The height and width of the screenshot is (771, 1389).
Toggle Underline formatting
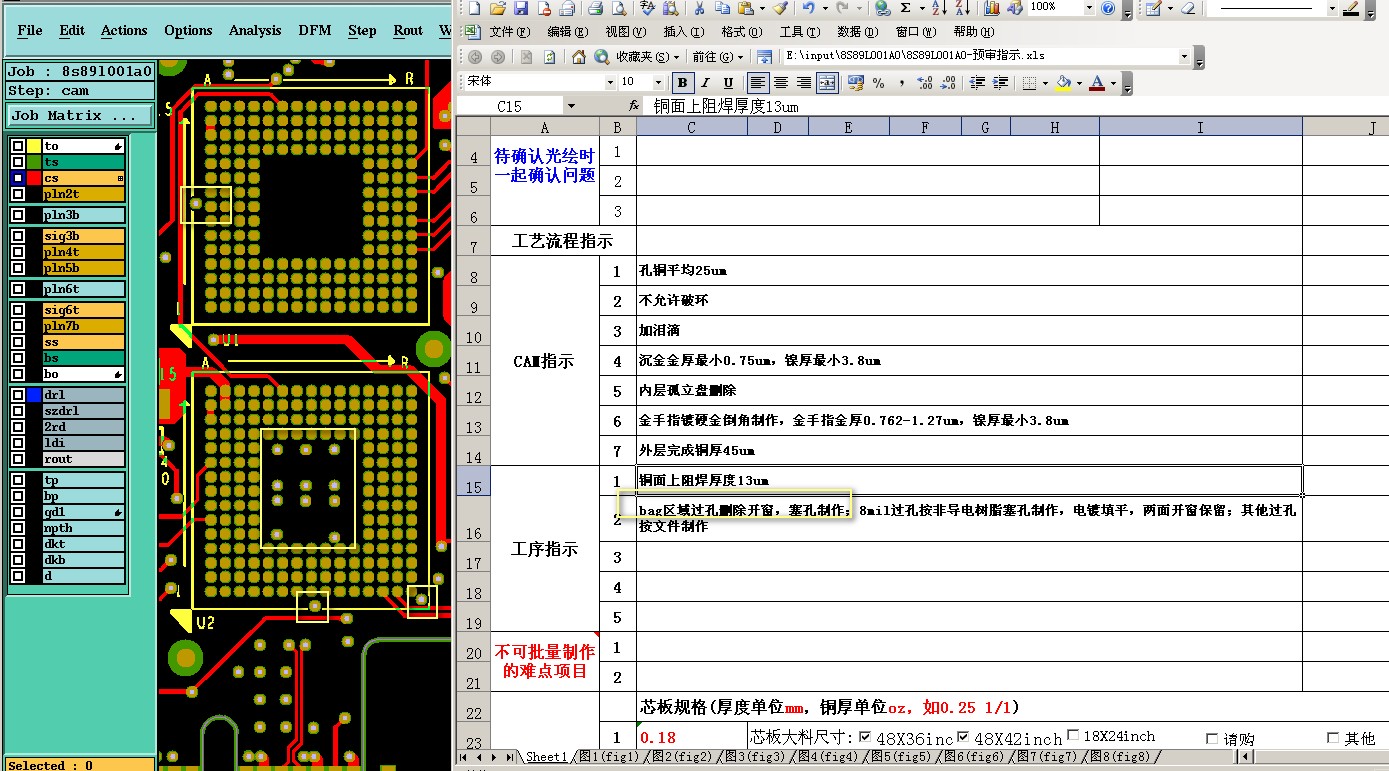click(x=728, y=83)
